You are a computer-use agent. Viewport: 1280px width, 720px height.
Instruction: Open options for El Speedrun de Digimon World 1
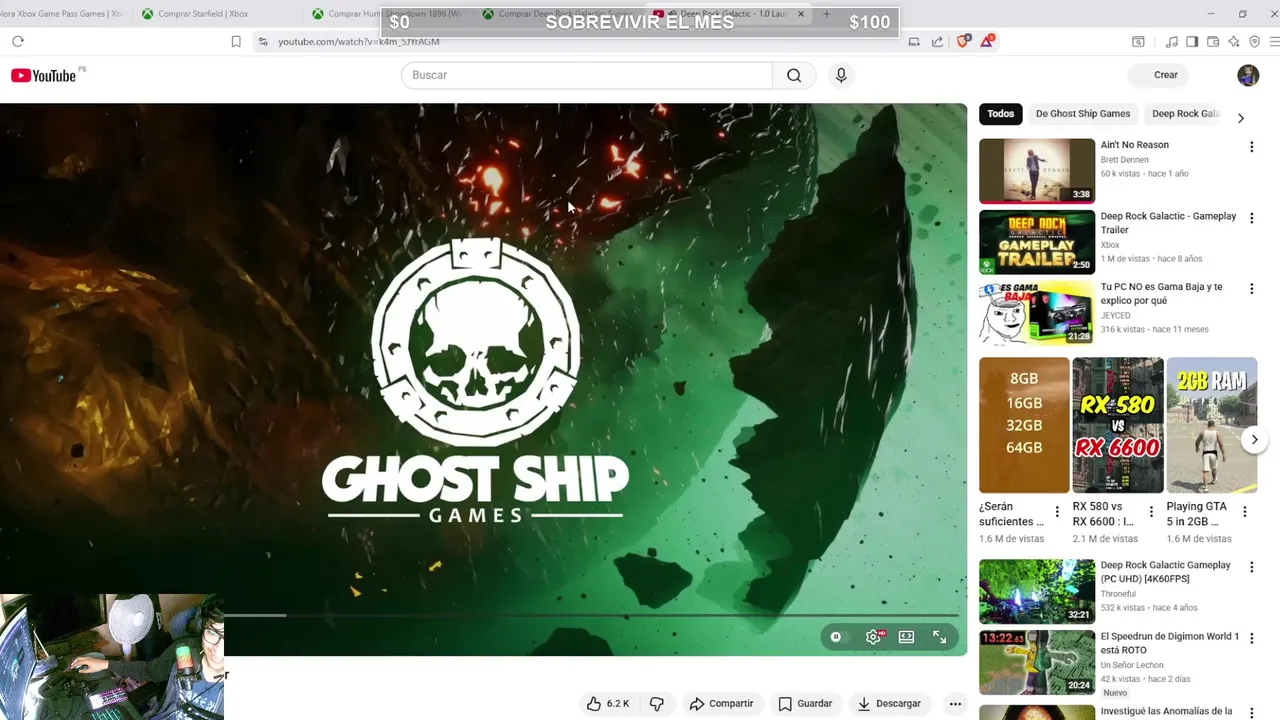click(1251, 638)
